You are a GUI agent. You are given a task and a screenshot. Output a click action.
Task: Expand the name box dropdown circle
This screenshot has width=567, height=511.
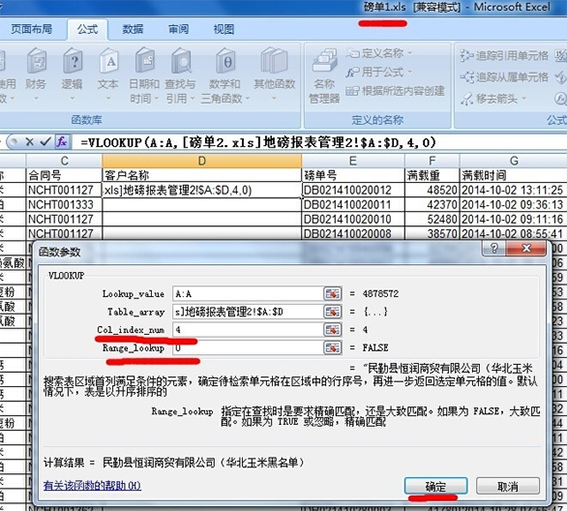coord(13,142)
